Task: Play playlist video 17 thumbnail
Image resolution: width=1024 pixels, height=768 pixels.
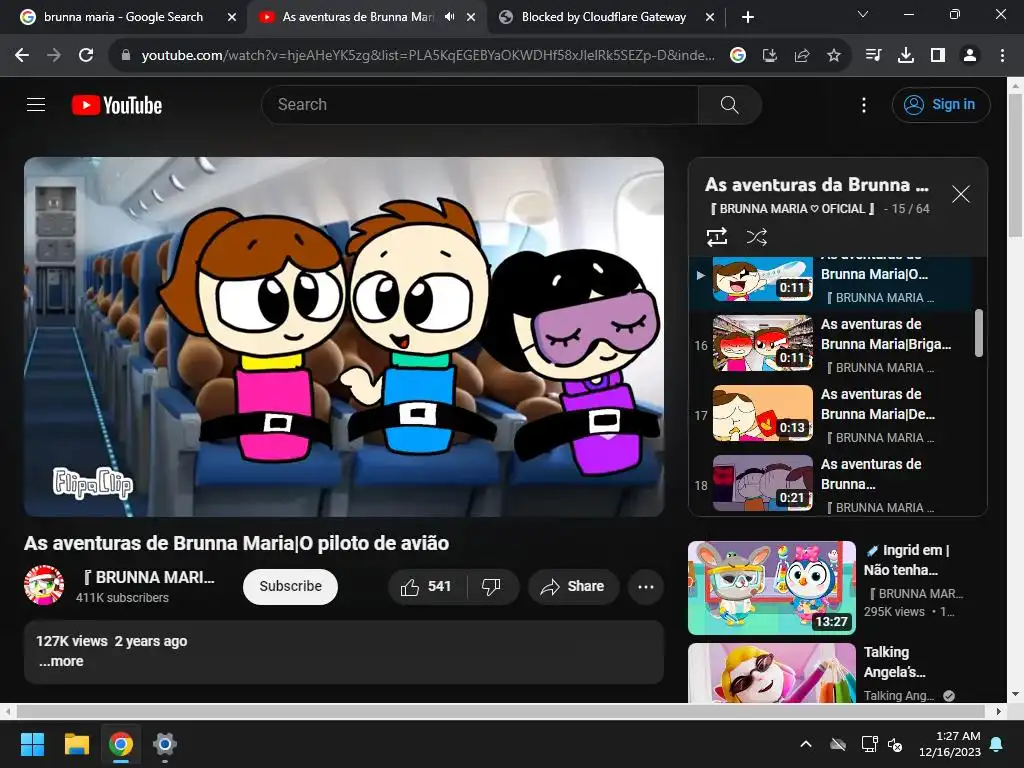Action: pyautogui.click(x=762, y=413)
